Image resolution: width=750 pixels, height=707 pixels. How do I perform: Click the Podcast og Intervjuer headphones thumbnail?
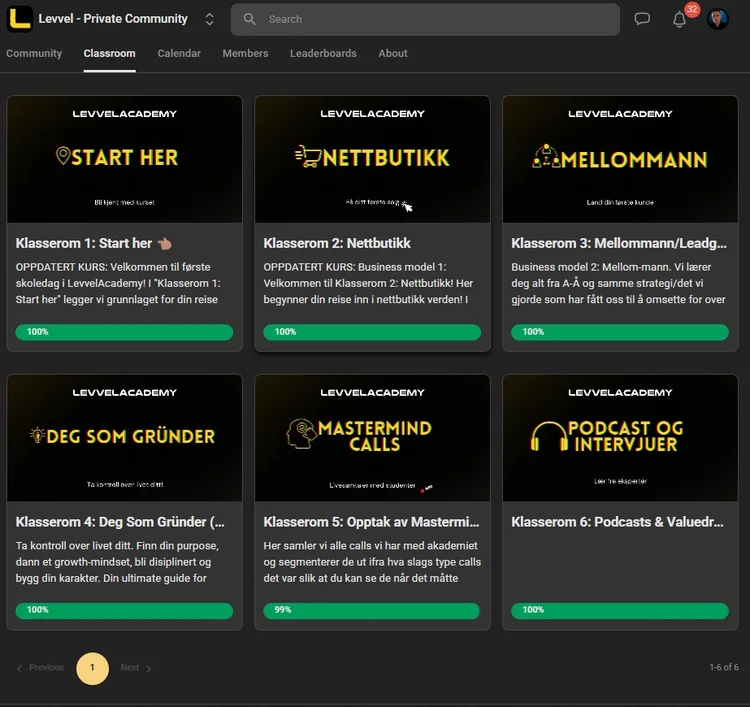coord(619,437)
